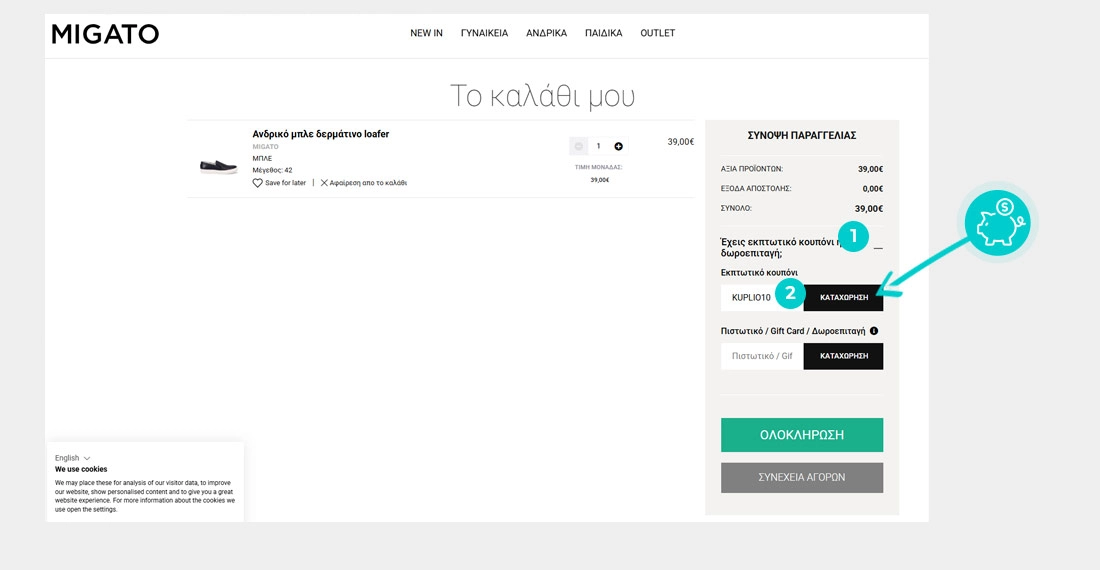Click the loafer product thumbnail
Viewport: 1100px width, 570px height.
pos(218,165)
